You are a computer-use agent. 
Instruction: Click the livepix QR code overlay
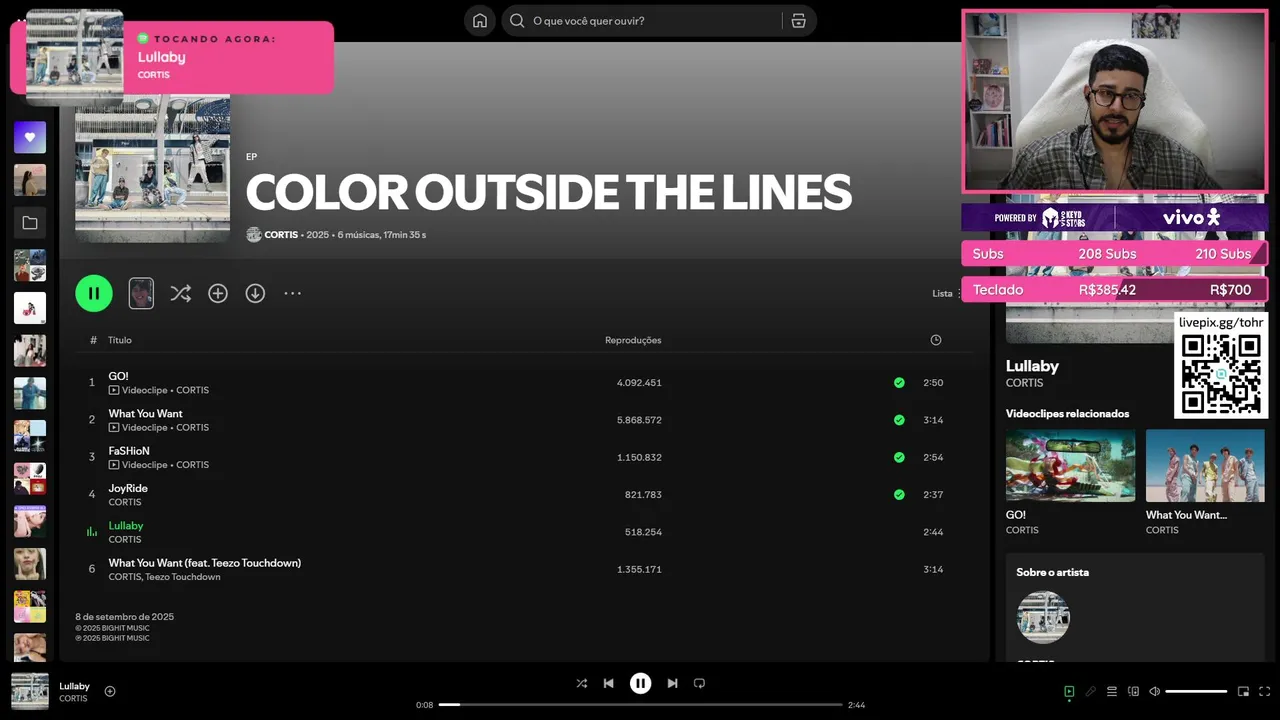1221,374
